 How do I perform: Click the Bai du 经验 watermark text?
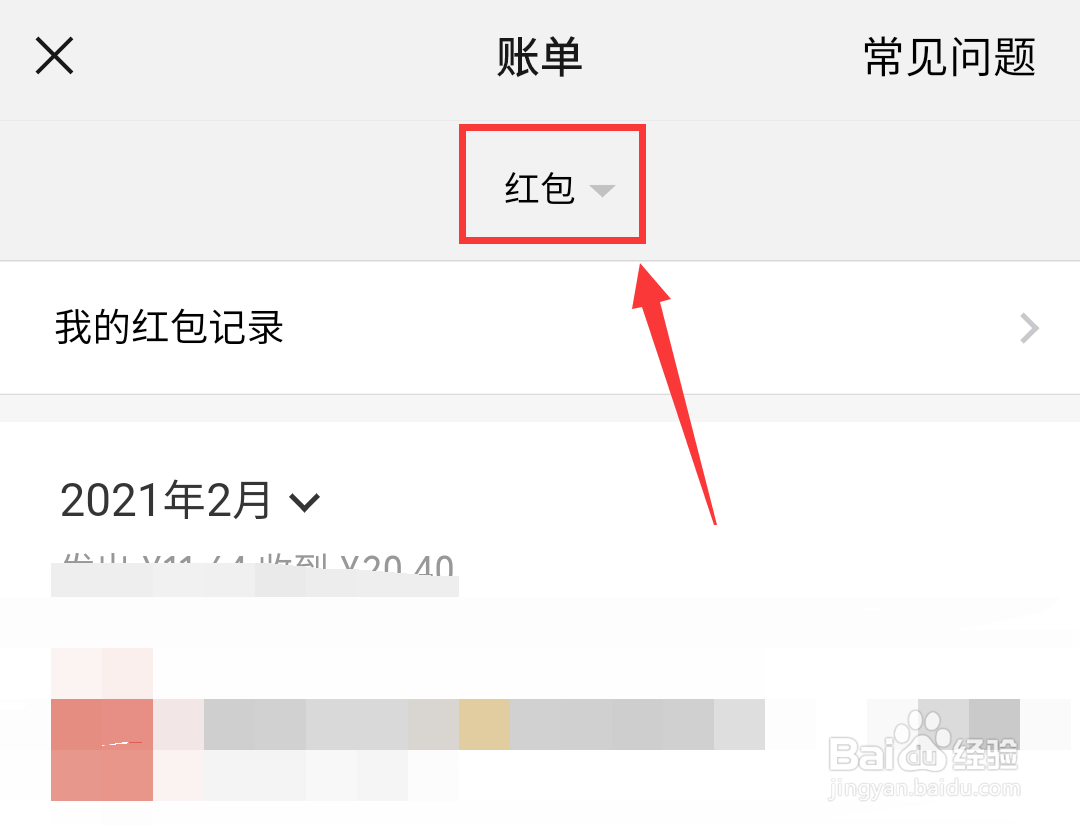pos(924,754)
